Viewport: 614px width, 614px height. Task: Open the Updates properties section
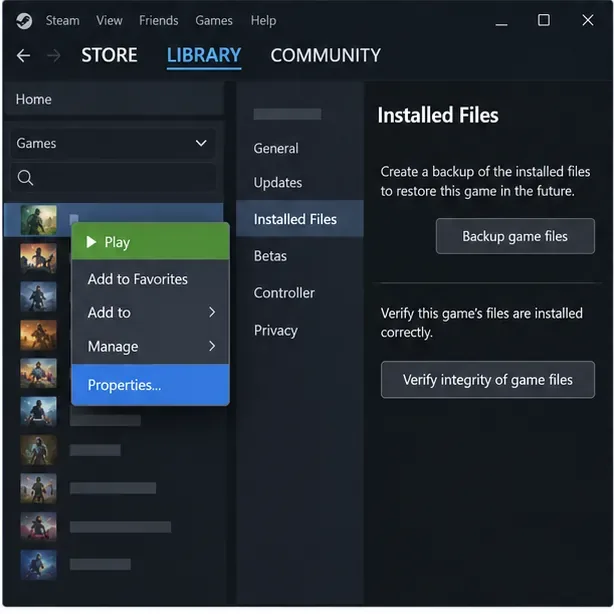278,182
